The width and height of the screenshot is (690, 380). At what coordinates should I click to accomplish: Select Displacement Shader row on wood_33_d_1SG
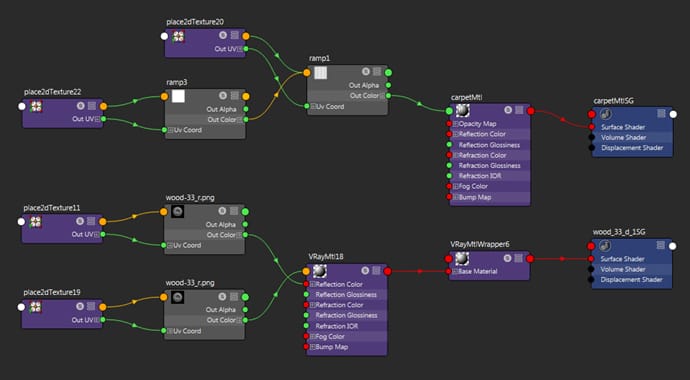[631, 280]
